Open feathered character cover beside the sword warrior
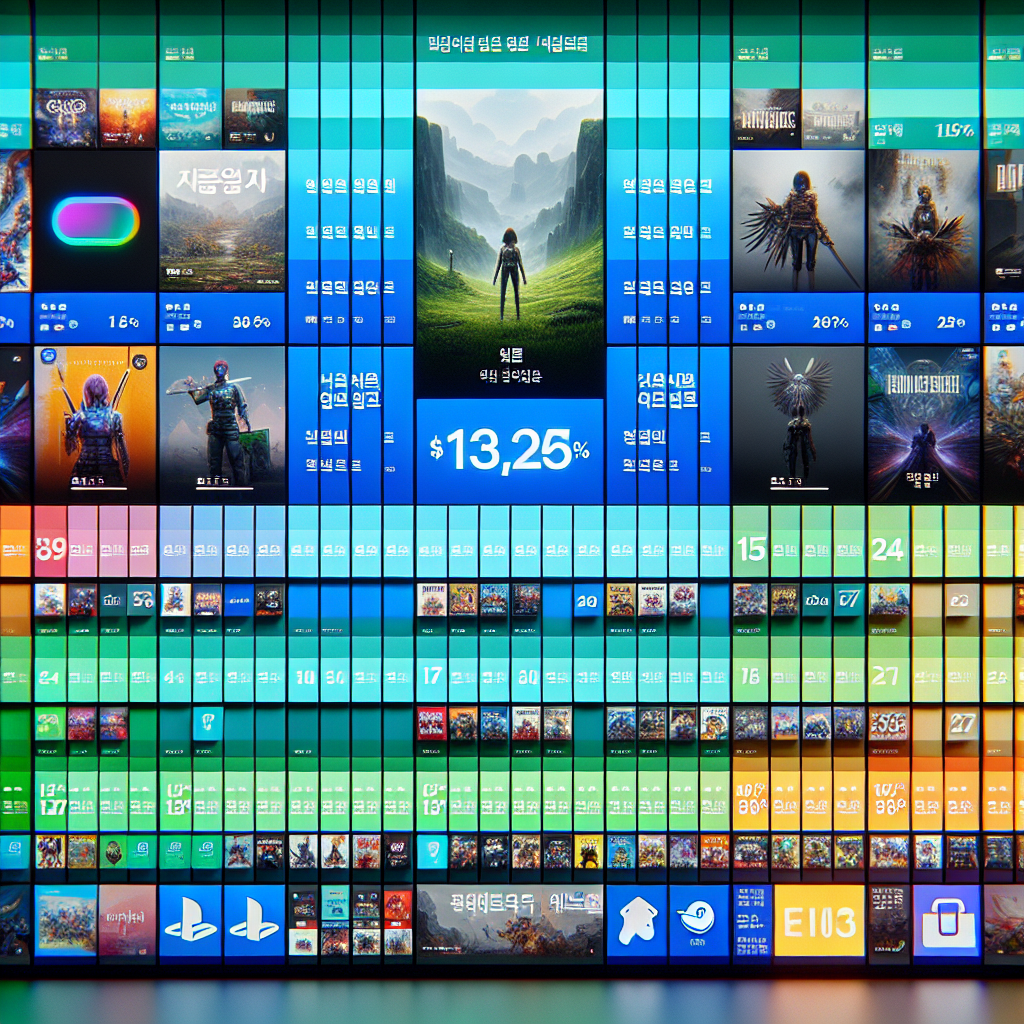 coord(924,221)
